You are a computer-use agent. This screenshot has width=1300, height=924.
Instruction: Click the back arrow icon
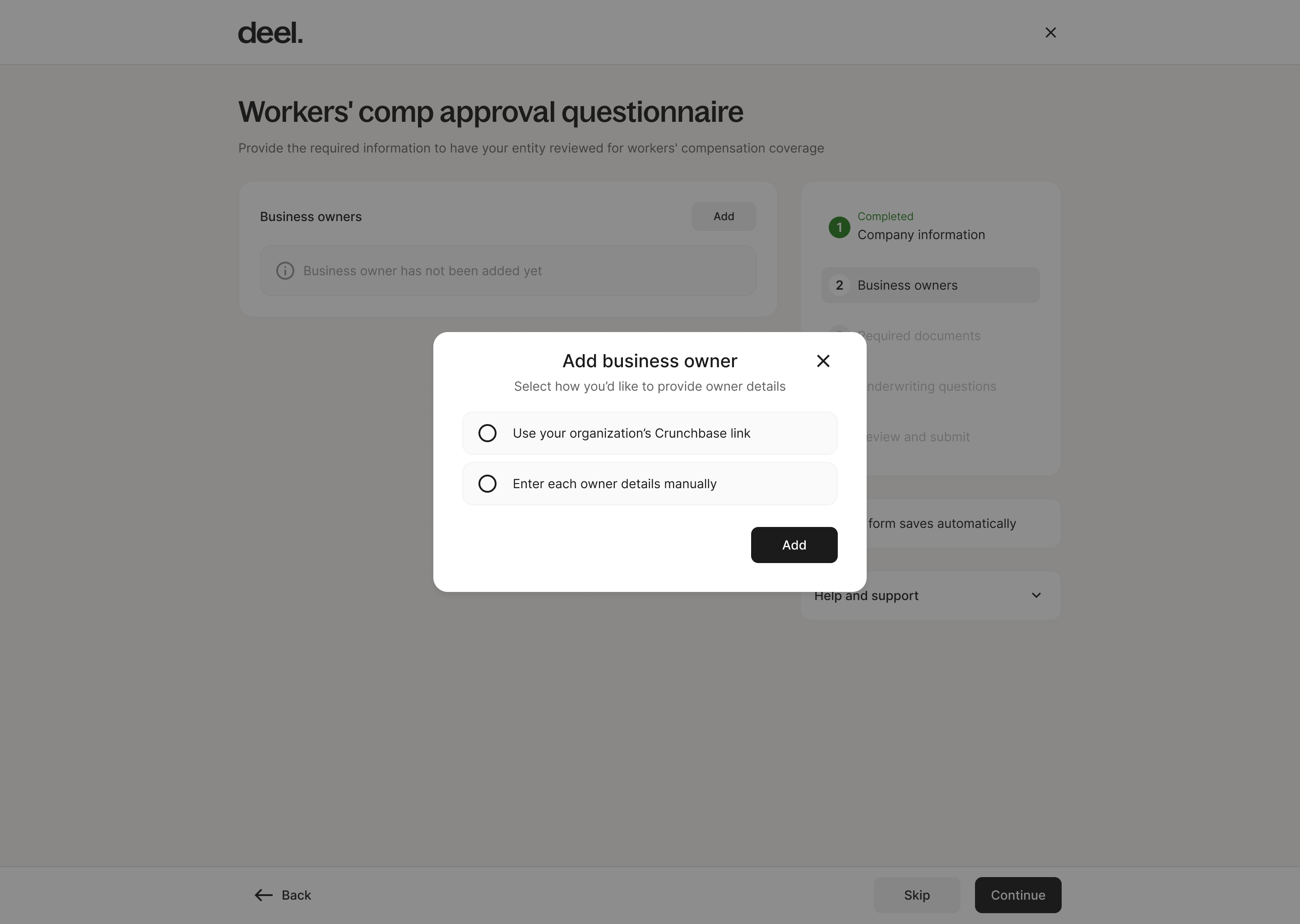264,895
